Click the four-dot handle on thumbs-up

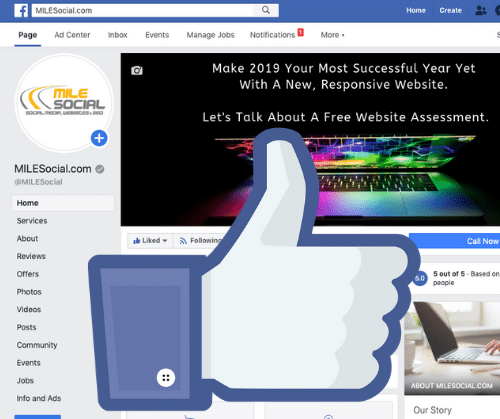(x=166, y=378)
